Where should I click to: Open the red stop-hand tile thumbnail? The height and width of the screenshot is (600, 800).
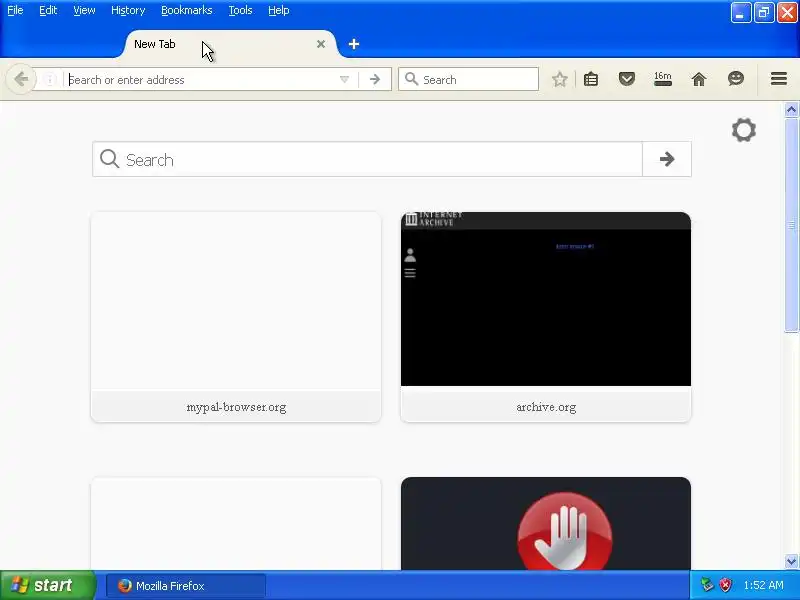[546, 523]
